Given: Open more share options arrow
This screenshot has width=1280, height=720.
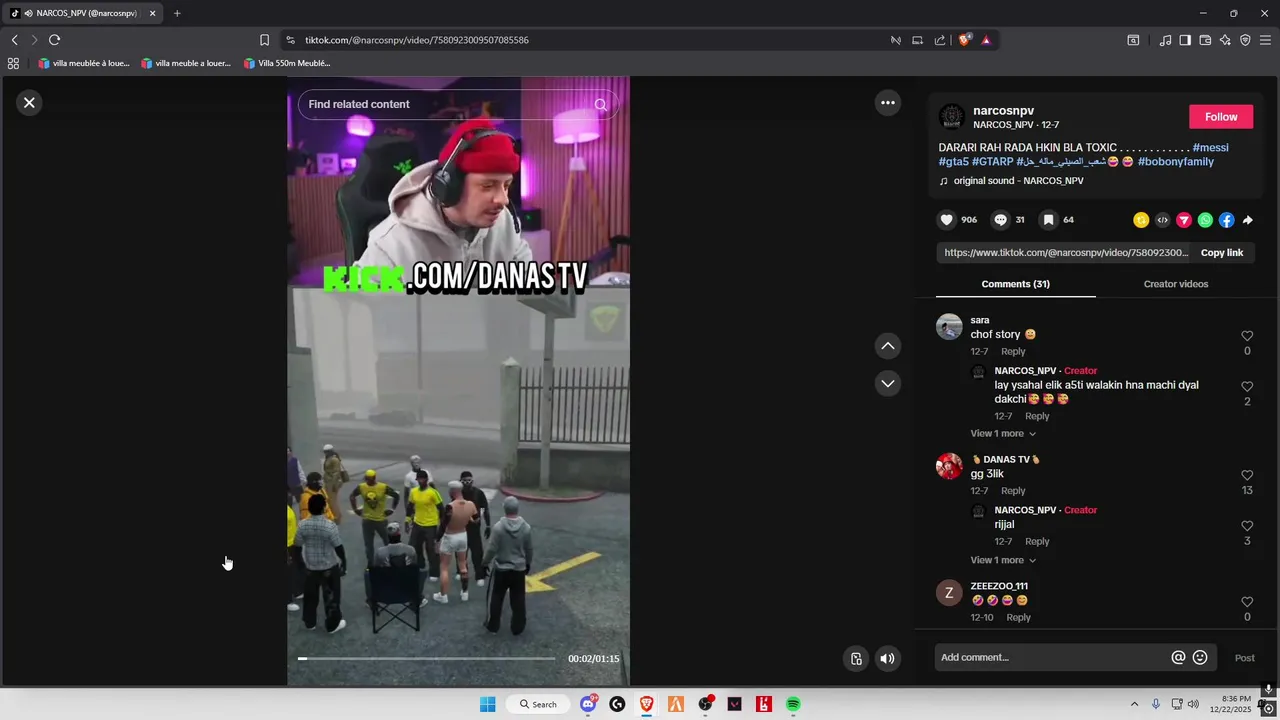Looking at the screenshot, I should coord(1247,220).
